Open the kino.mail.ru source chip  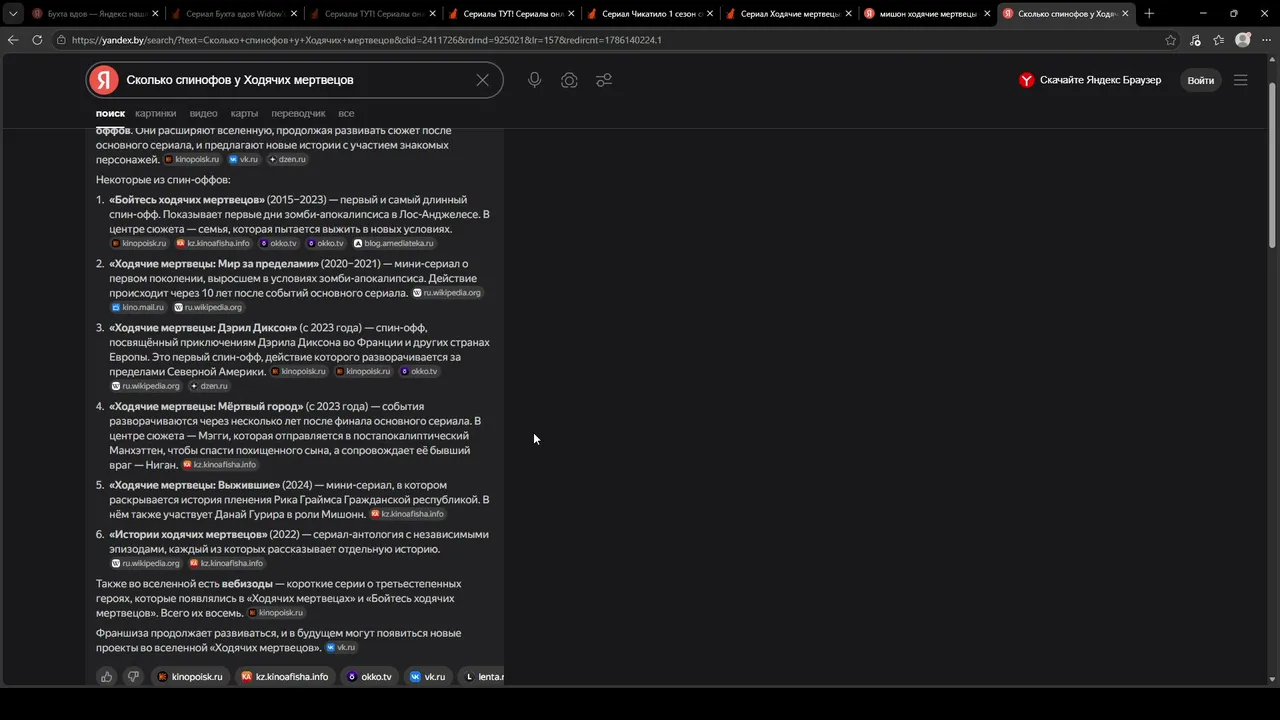[138, 307]
